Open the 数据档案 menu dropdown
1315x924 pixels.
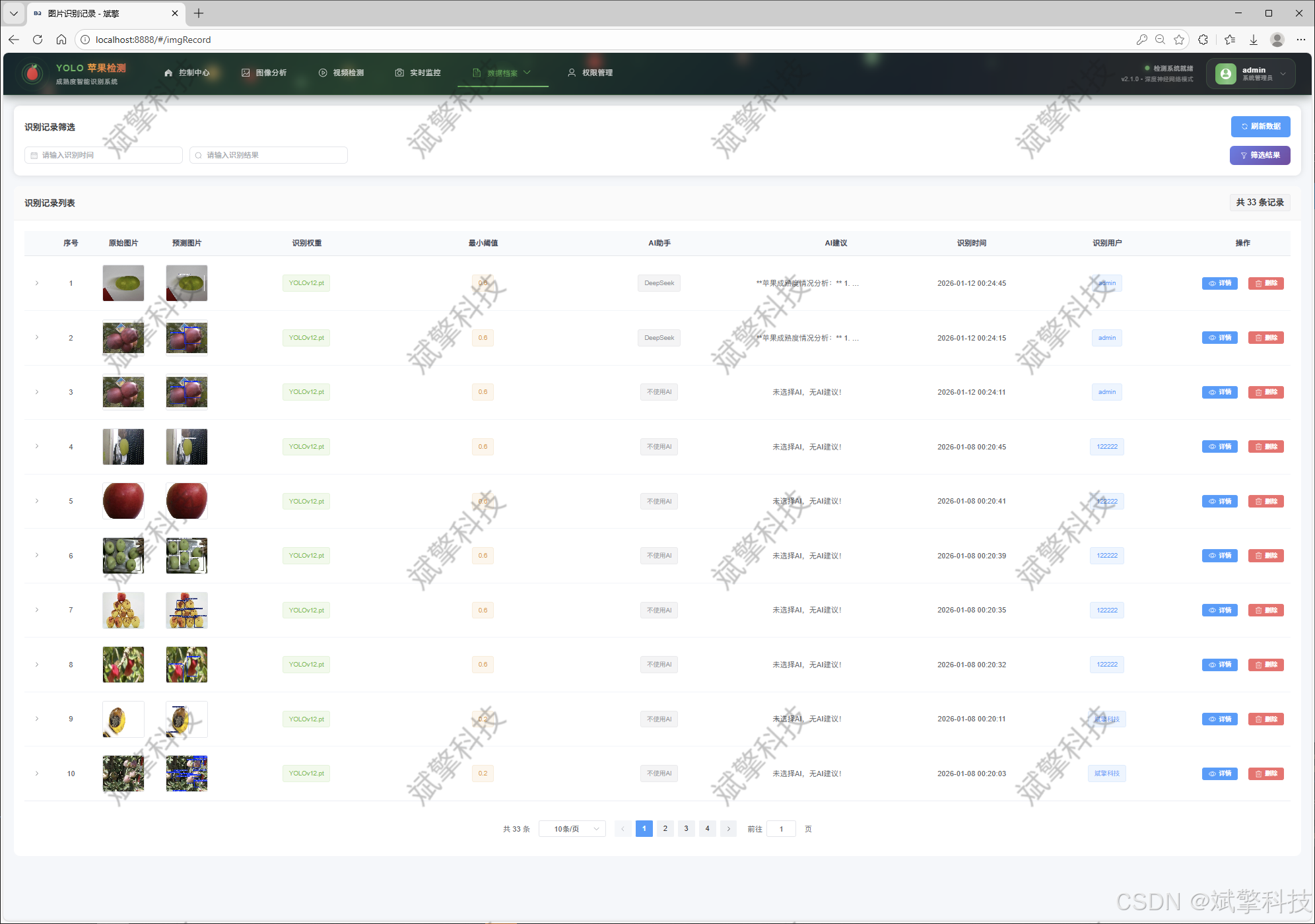point(502,73)
